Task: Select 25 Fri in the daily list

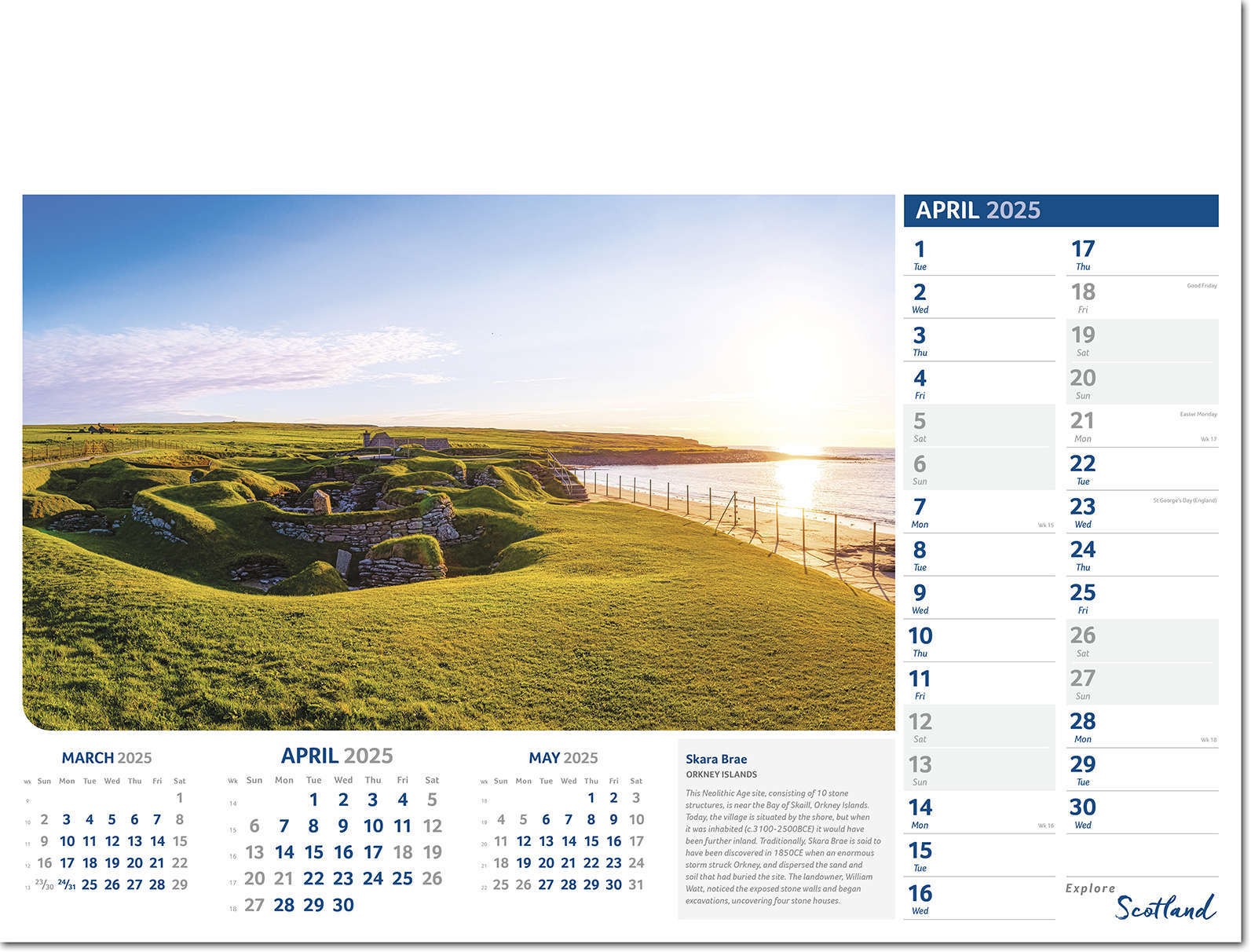Action: point(1143,599)
